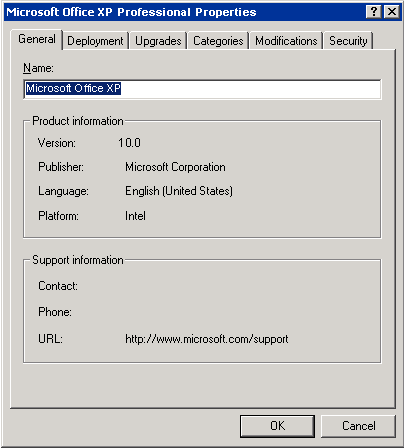View the Security tab

click(348, 41)
